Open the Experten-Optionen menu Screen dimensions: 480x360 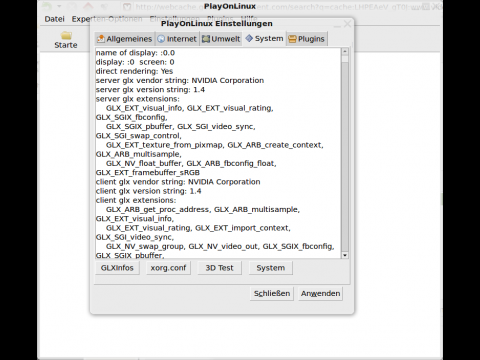click(107, 19)
